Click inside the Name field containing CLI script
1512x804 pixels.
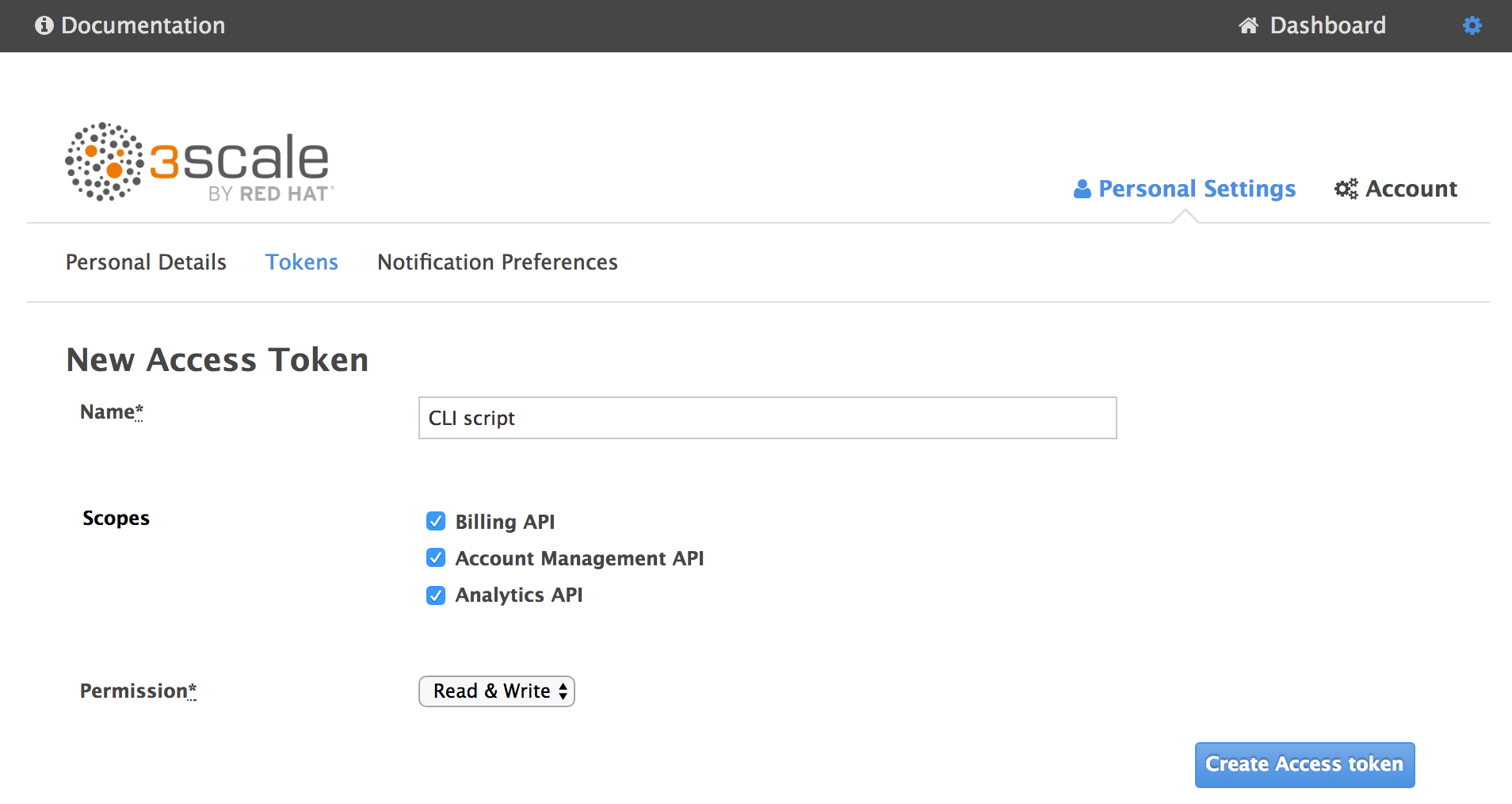766,418
